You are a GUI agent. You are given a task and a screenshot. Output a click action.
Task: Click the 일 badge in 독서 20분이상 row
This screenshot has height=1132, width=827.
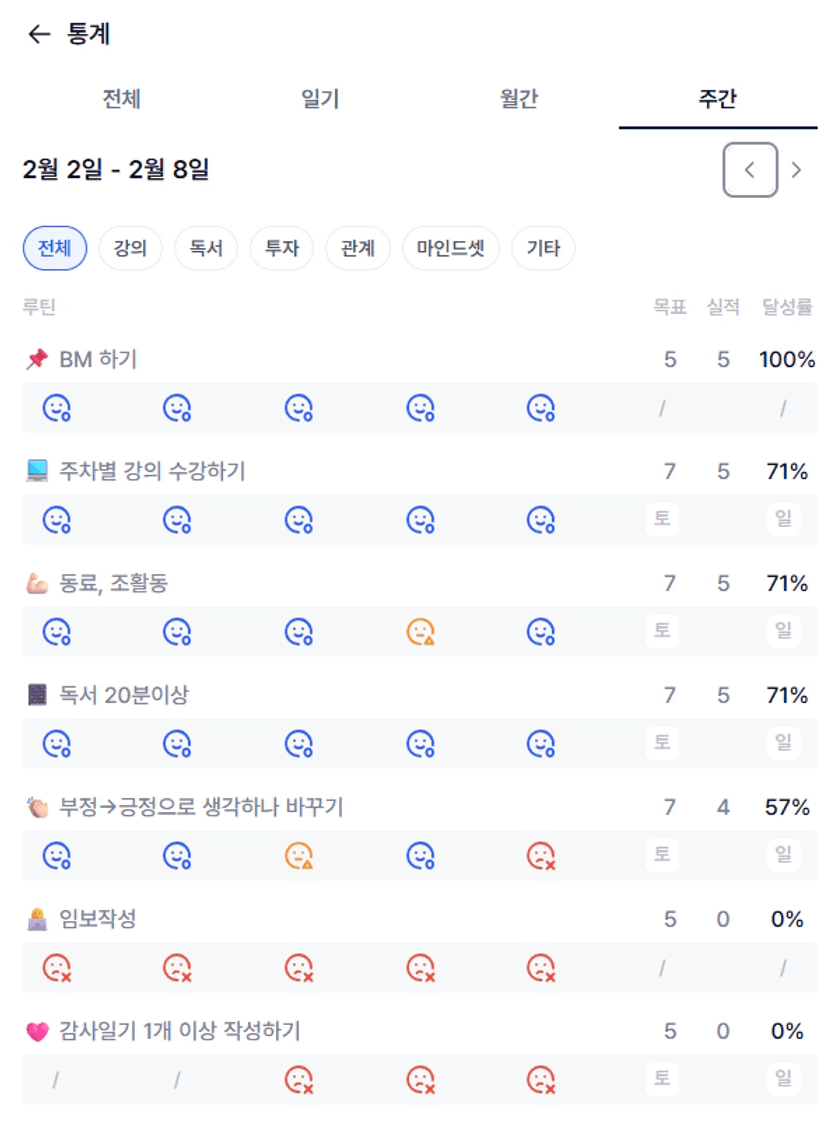click(x=784, y=744)
